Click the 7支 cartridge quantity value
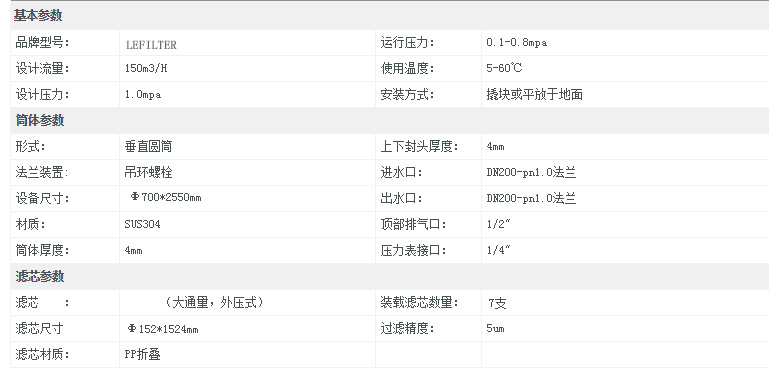Screen dimensions: 769x376 [x=497, y=303]
